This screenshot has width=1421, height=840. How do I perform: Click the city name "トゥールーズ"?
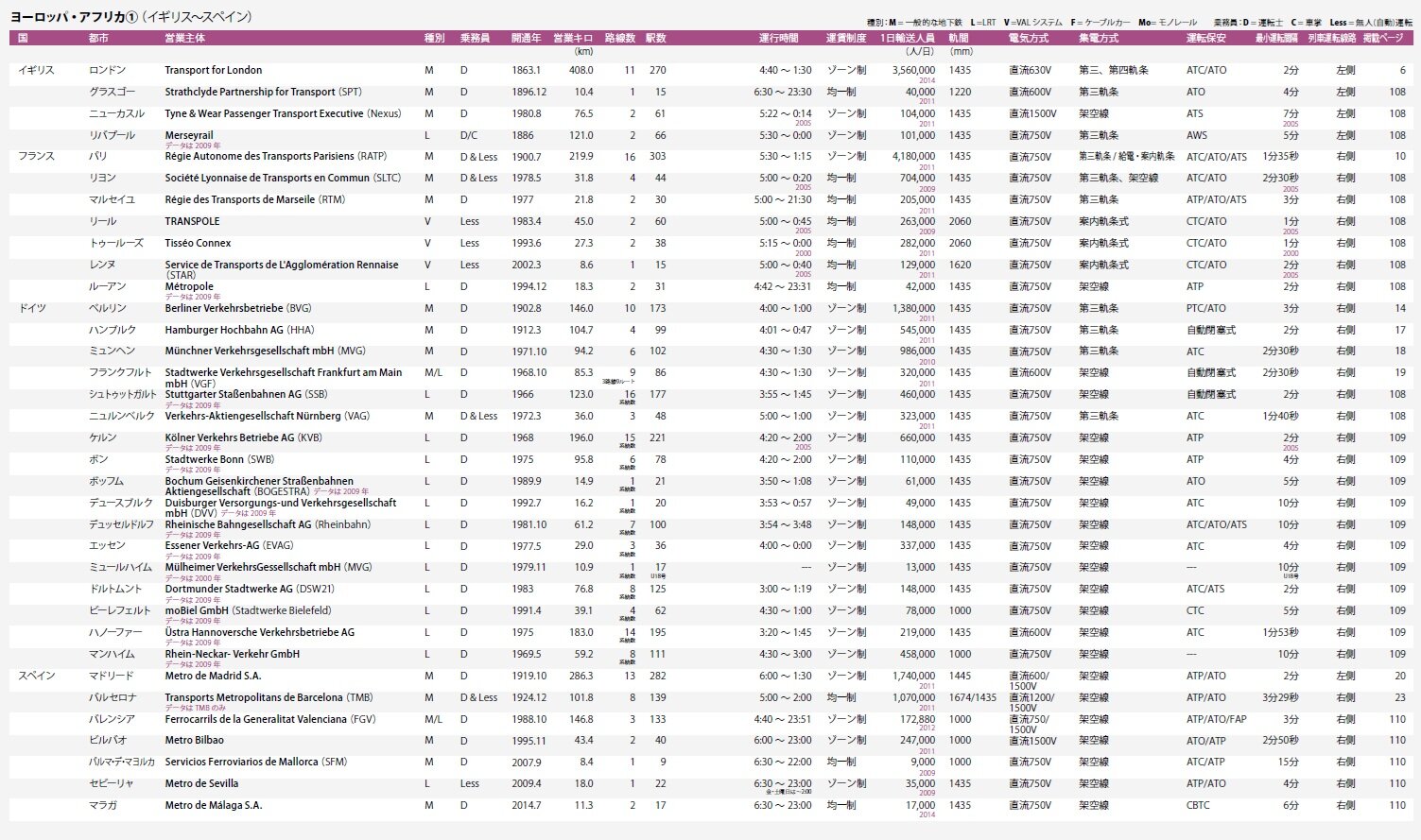[x=116, y=244]
